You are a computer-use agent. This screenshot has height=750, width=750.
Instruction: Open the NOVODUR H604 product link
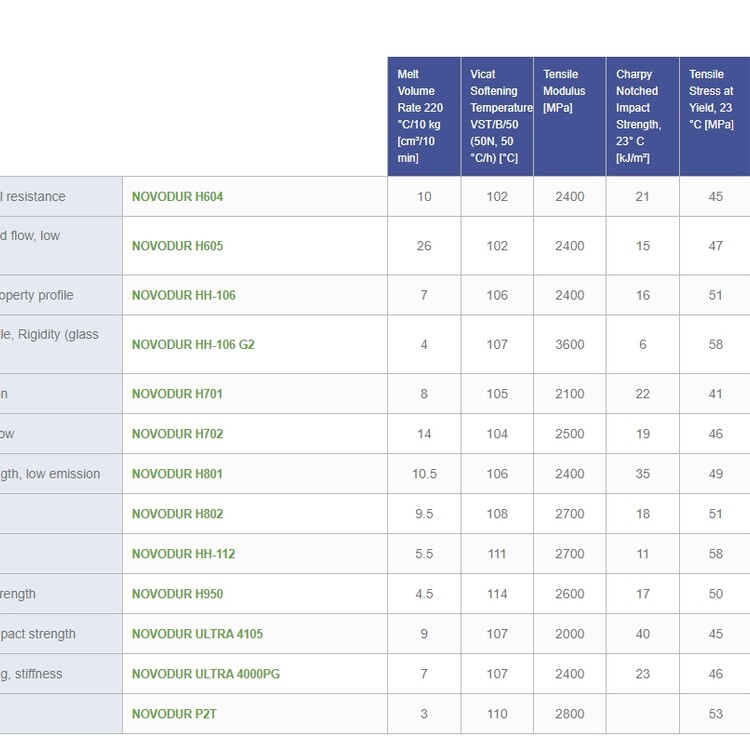(x=177, y=197)
